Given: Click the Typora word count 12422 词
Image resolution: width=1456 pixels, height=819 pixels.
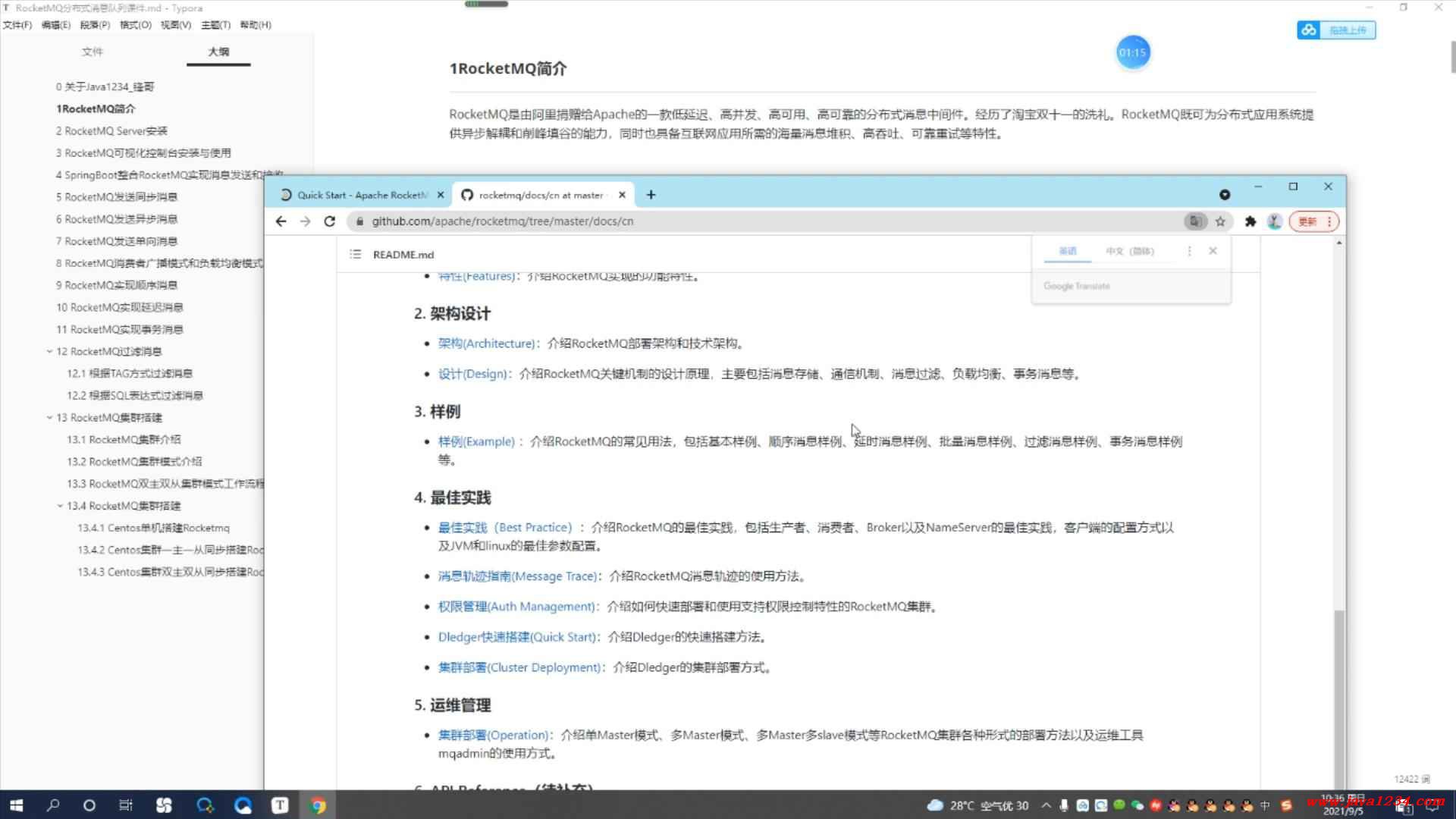Looking at the screenshot, I should (1411, 779).
